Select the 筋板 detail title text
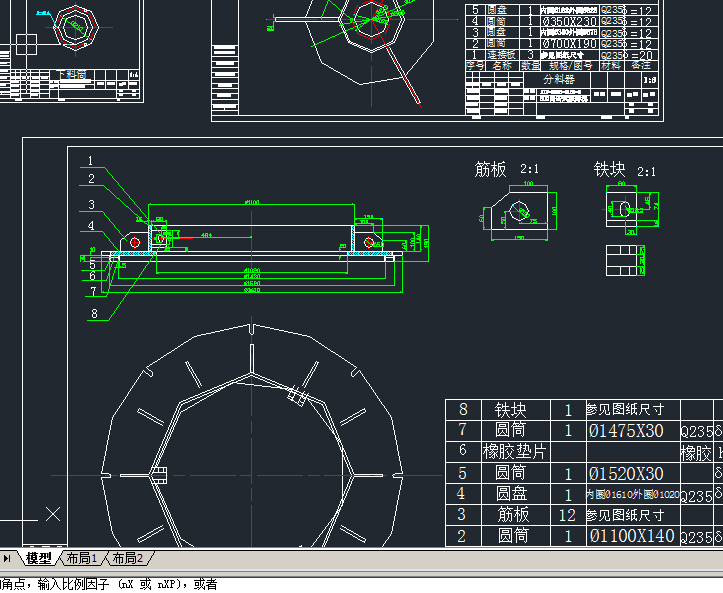 click(490, 169)
